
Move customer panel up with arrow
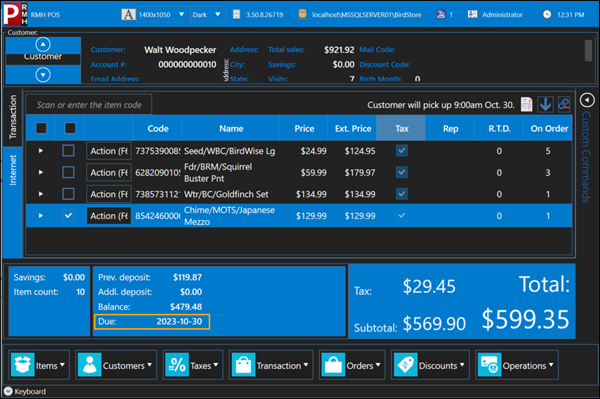pyautogui.click(x=43, y=45)
